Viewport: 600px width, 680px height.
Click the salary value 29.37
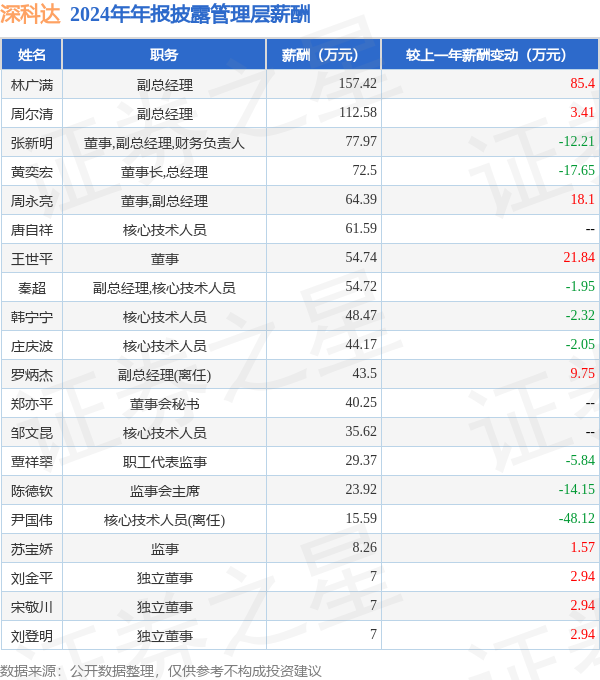click(361, 460)
